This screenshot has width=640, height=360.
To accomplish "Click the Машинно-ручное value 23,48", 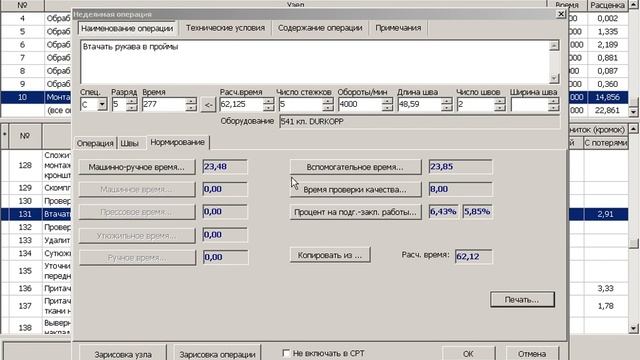I will pyautogui.click(x=225, y=167).
